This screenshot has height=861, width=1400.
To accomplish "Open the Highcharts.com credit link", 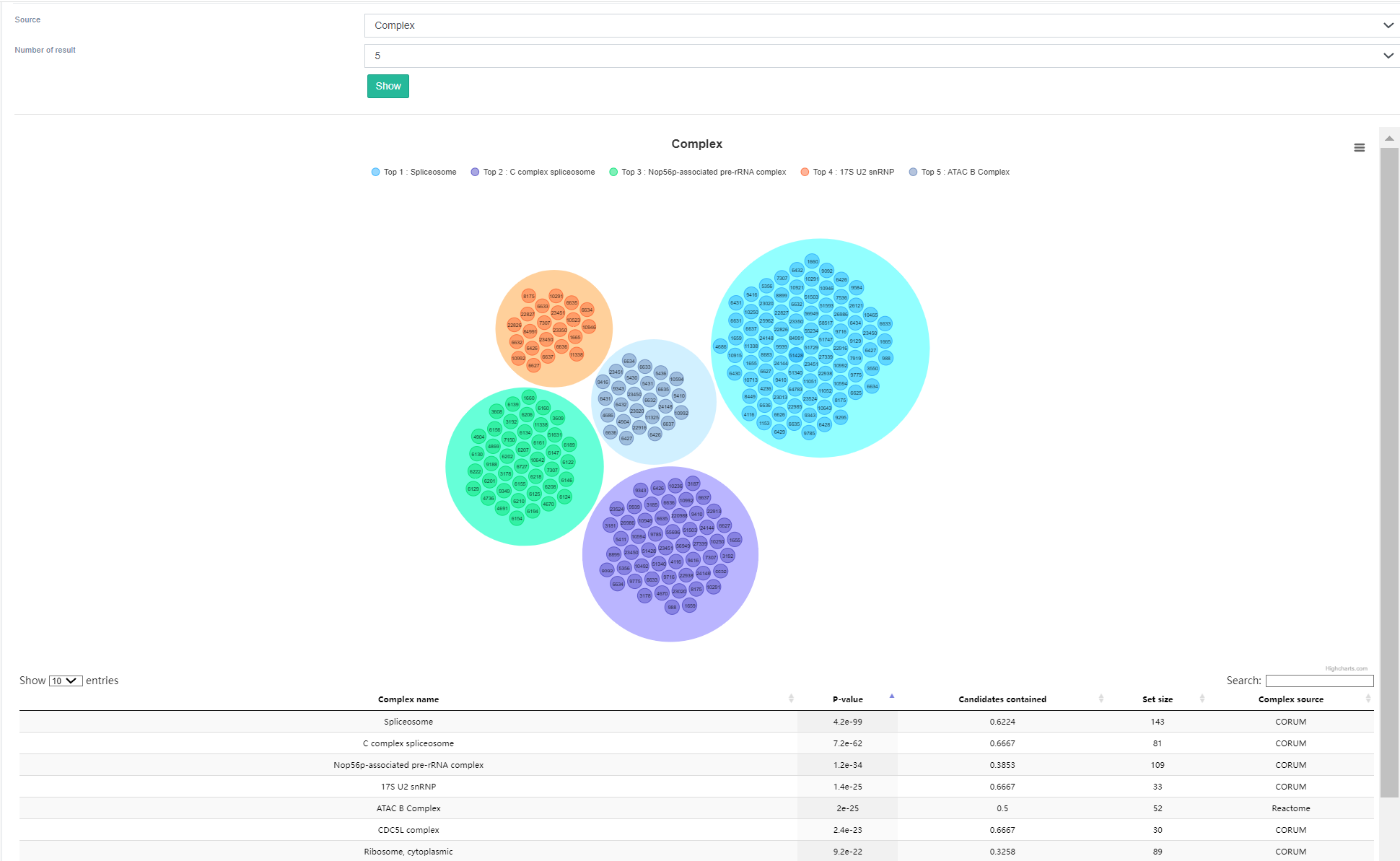I will [x=1346, y=669].
